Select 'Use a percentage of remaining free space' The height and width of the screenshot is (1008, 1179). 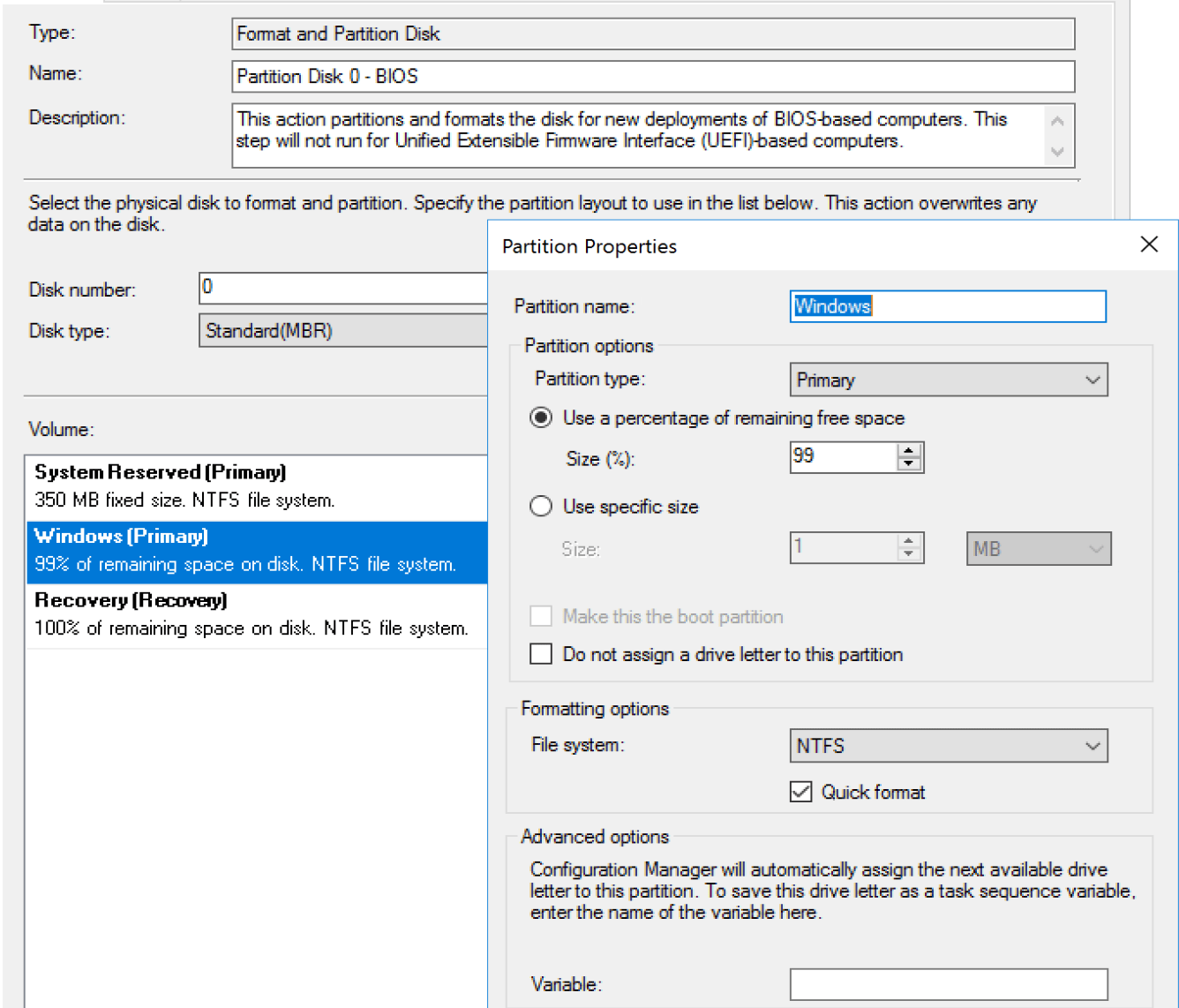pos(541,417)
